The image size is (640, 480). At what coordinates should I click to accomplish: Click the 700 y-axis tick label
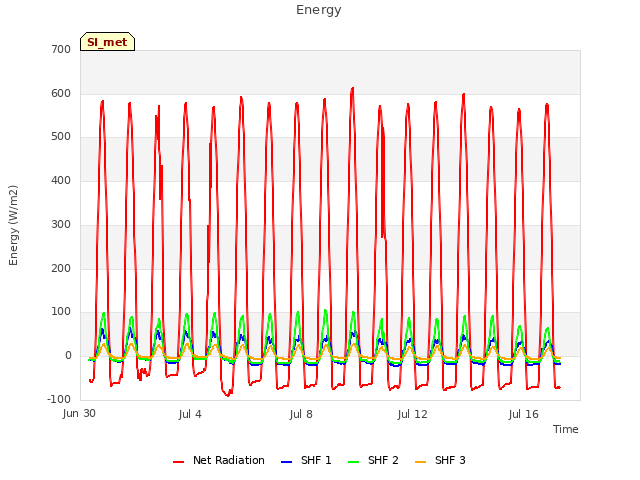click(61, 49)
